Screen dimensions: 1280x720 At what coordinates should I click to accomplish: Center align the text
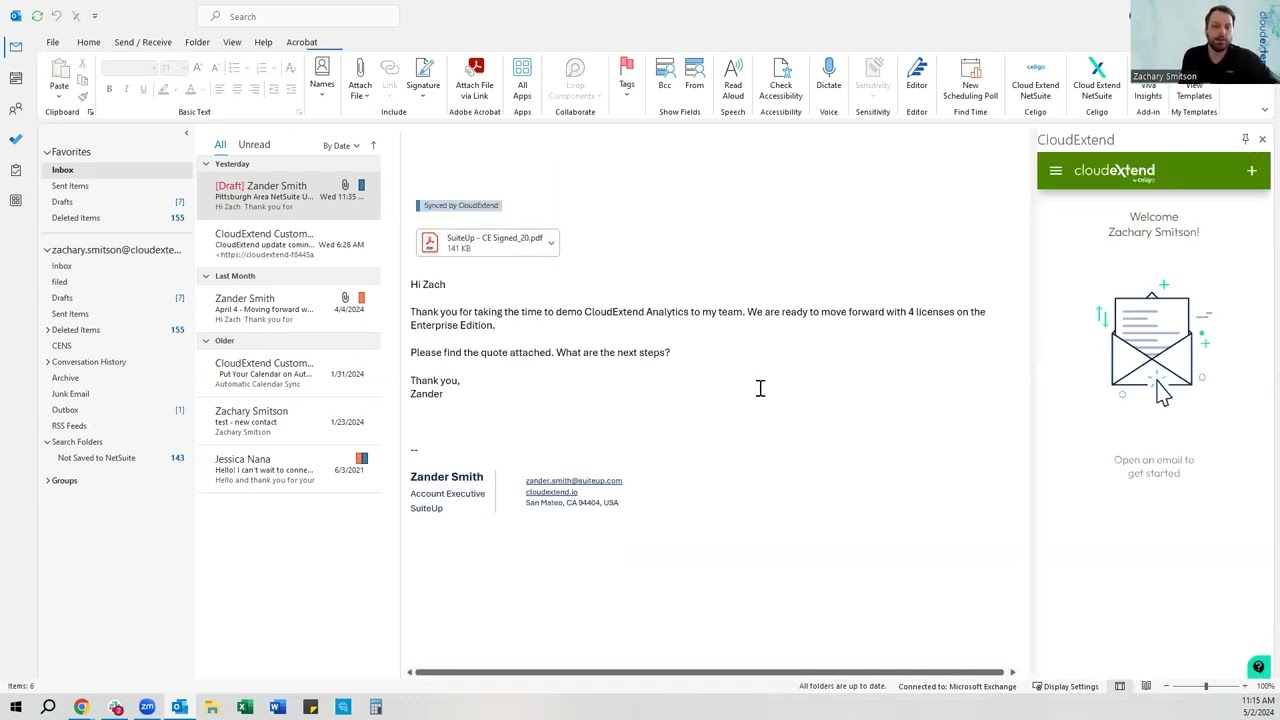tap(237, 89)
